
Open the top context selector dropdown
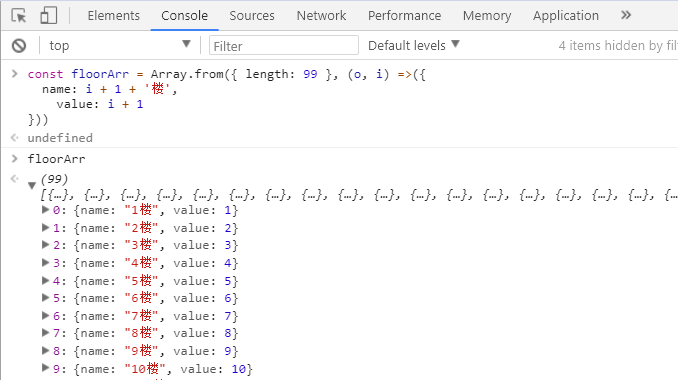120,45
